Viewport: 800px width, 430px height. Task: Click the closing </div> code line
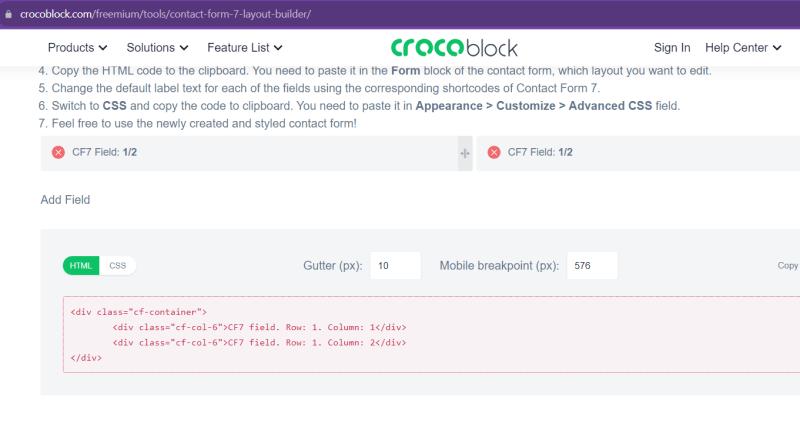(86, 358)
